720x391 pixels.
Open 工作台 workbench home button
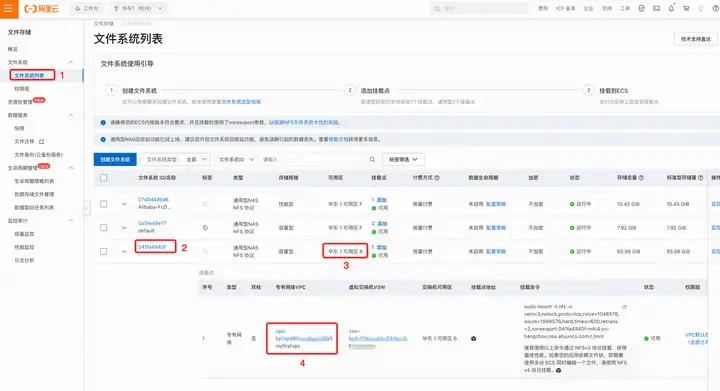(x=87, y=8)
